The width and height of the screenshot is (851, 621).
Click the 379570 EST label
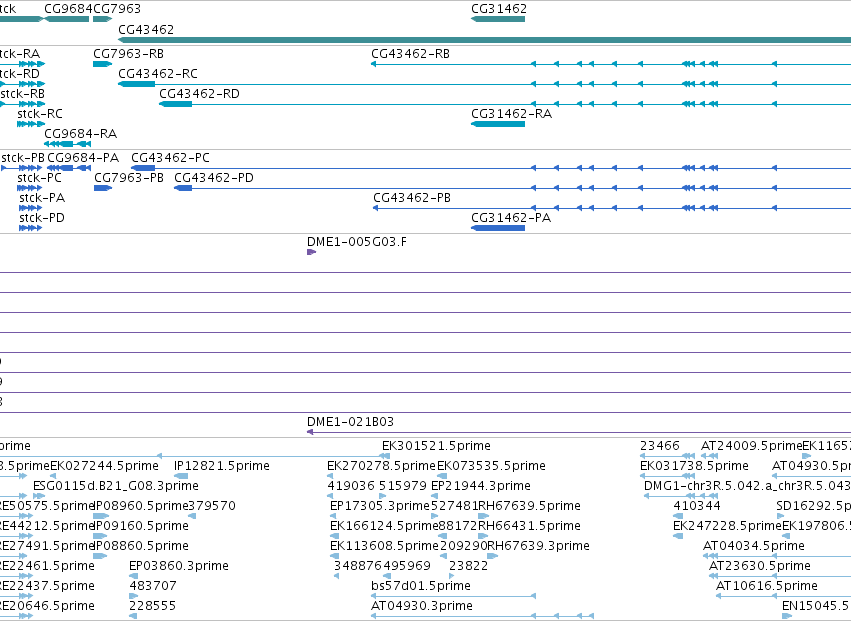(212, 506)
